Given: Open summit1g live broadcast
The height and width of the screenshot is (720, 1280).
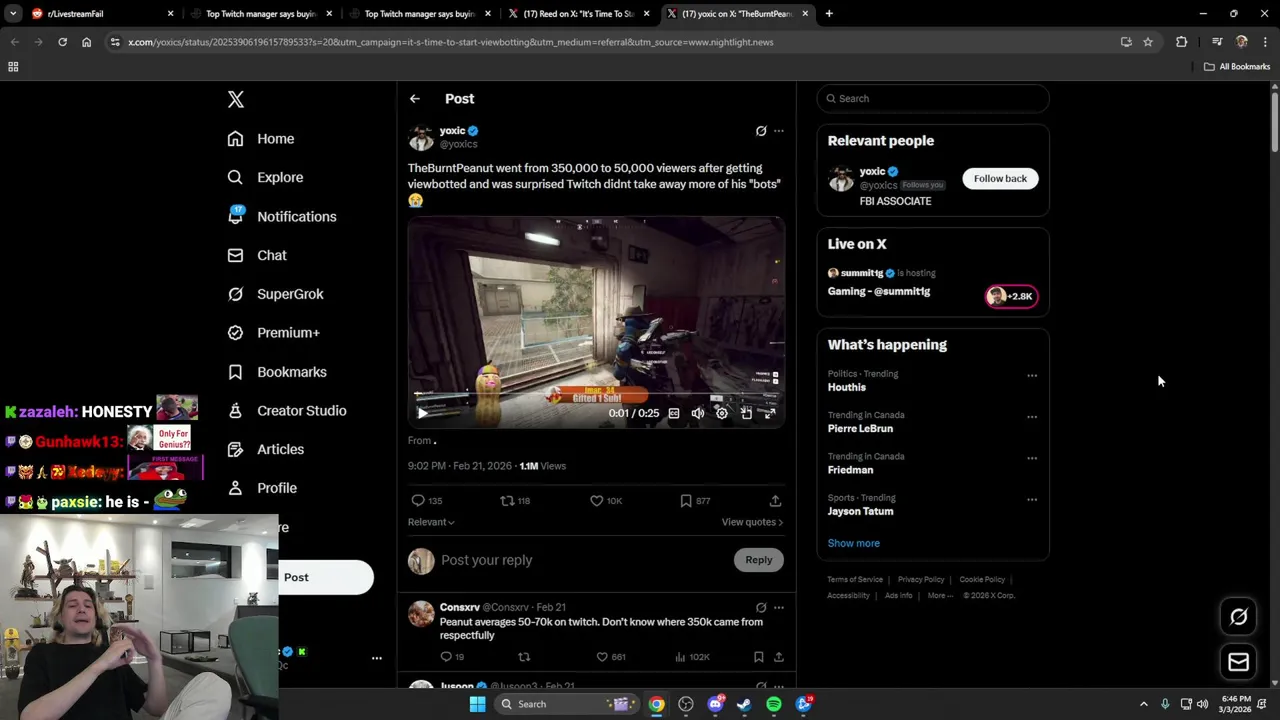Looking at the screenshot, I should 932,282.
